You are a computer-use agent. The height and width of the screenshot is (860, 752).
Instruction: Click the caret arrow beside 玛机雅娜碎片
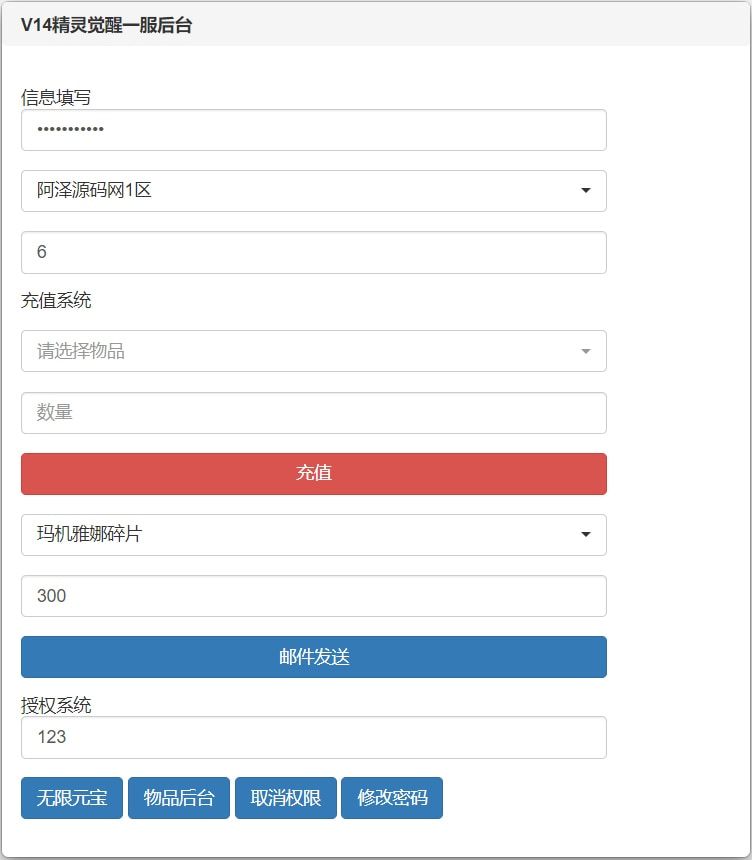(x=586, y=535)
